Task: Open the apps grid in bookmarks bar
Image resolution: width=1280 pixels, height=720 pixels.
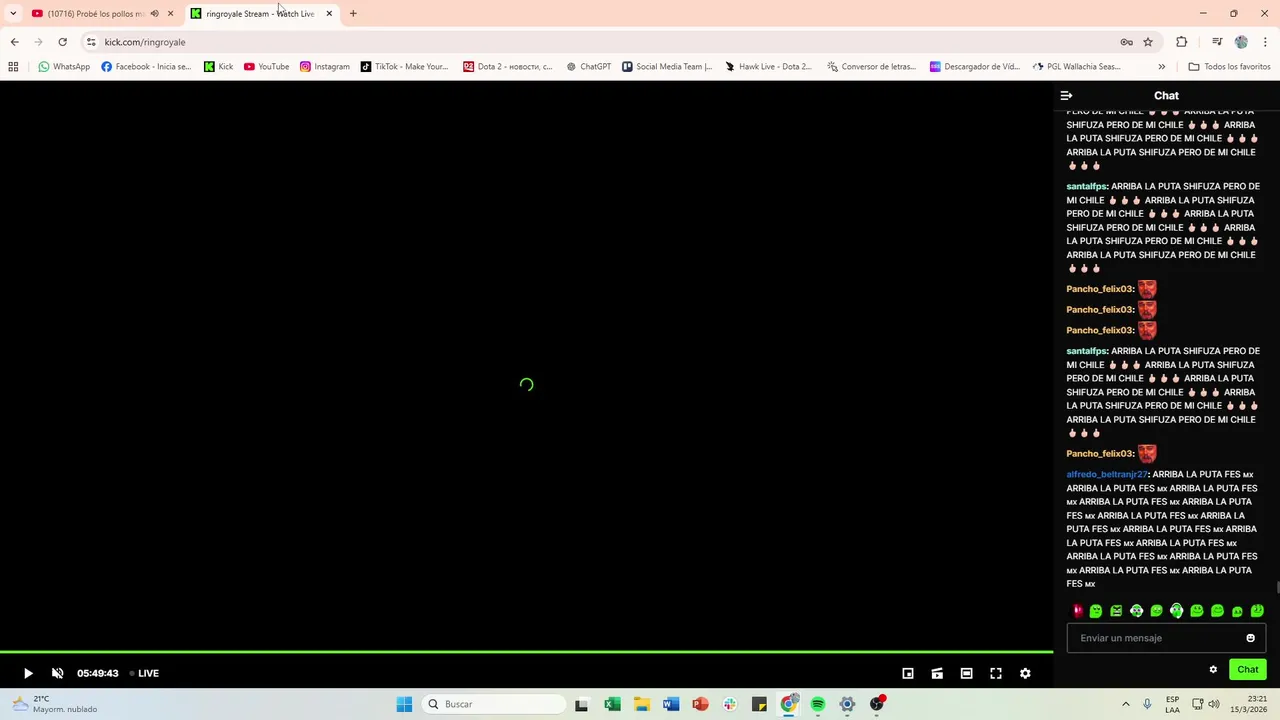Action: coord(13,67)
